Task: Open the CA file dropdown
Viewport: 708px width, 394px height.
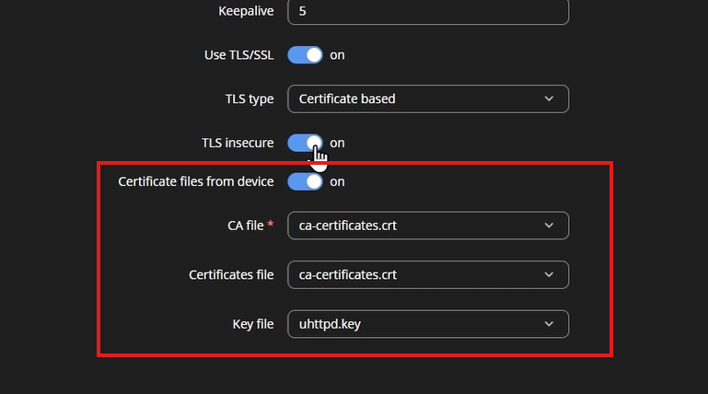Action: (x=428, y=226)
